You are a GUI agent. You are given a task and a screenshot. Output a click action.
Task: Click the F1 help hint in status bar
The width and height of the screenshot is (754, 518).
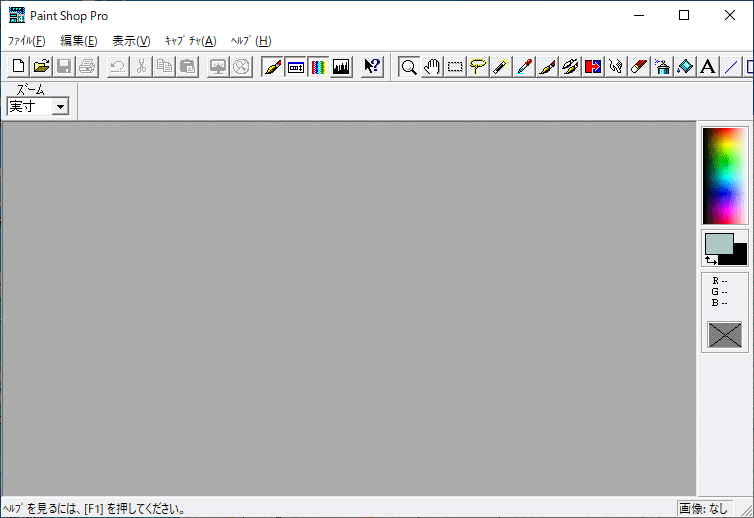coord(94,508)
